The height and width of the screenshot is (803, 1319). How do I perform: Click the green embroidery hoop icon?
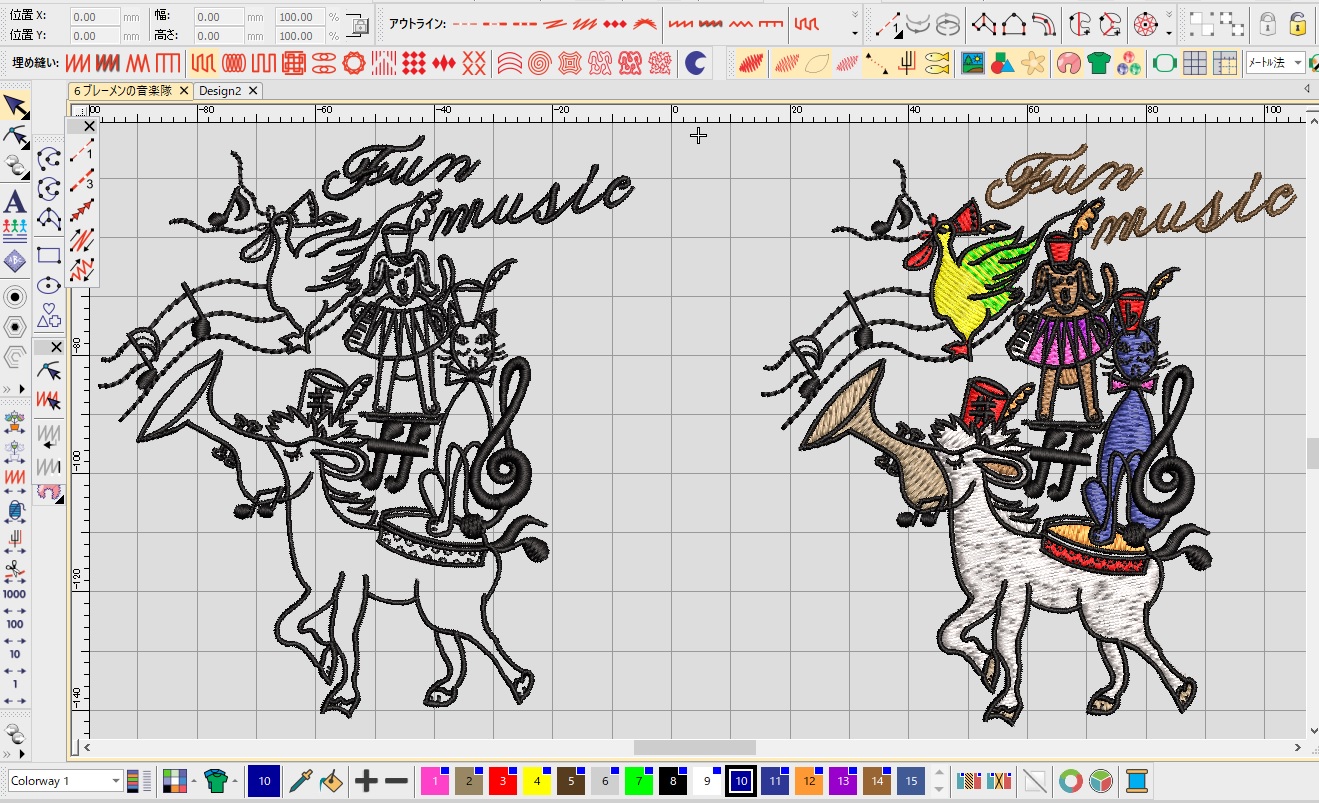point(1163,64)
